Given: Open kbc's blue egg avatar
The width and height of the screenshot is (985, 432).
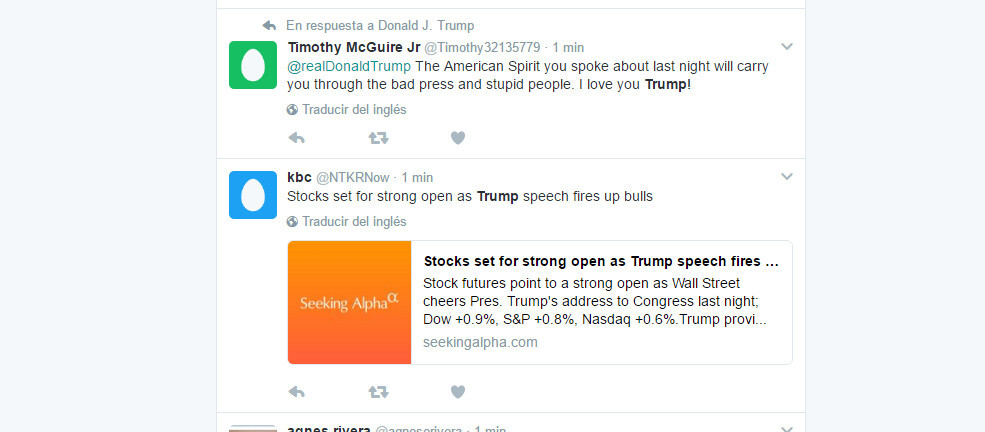Looking at the screenshot, I should tap(253, 195).
